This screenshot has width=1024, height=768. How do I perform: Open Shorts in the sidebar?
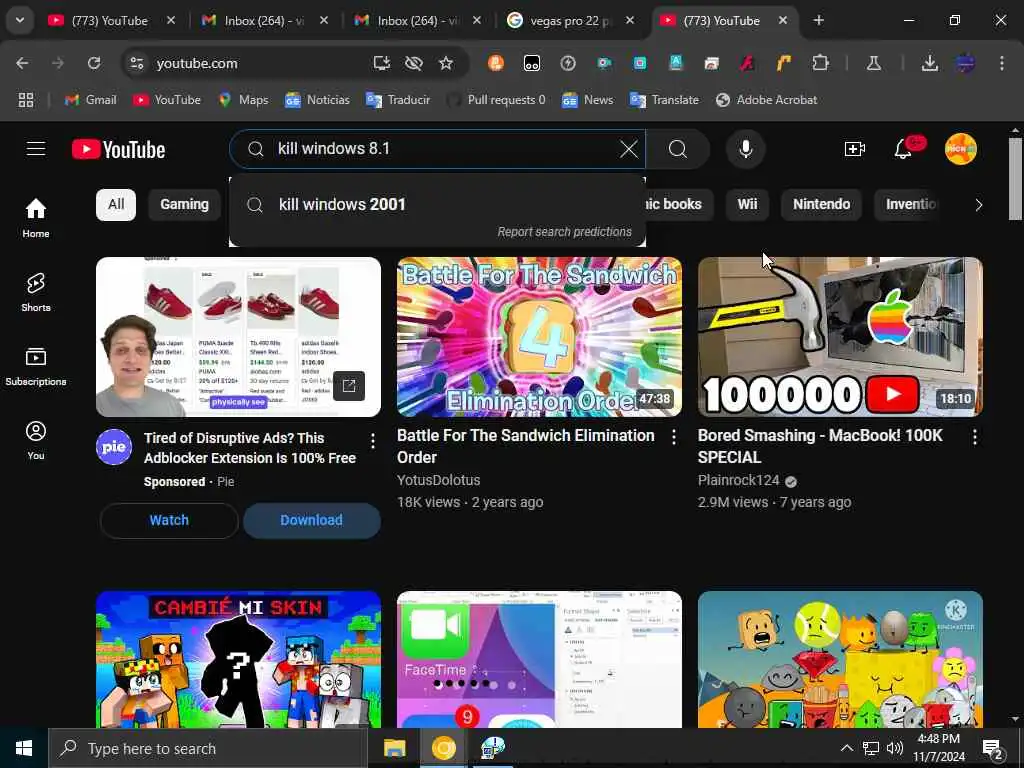(x=36, y=292)
